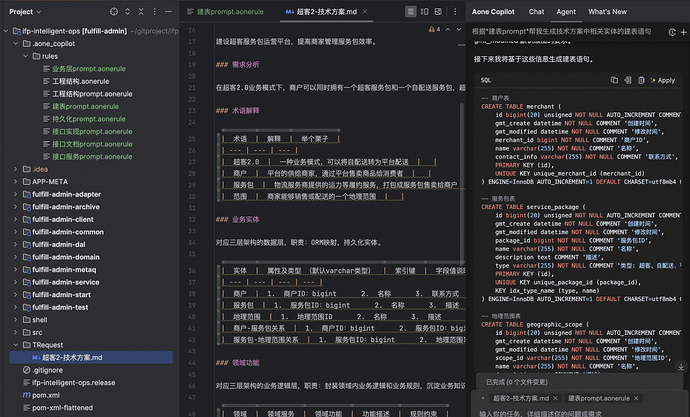Open the What's New tab
This screenshot has width=690, height=417.
point(607,12)
